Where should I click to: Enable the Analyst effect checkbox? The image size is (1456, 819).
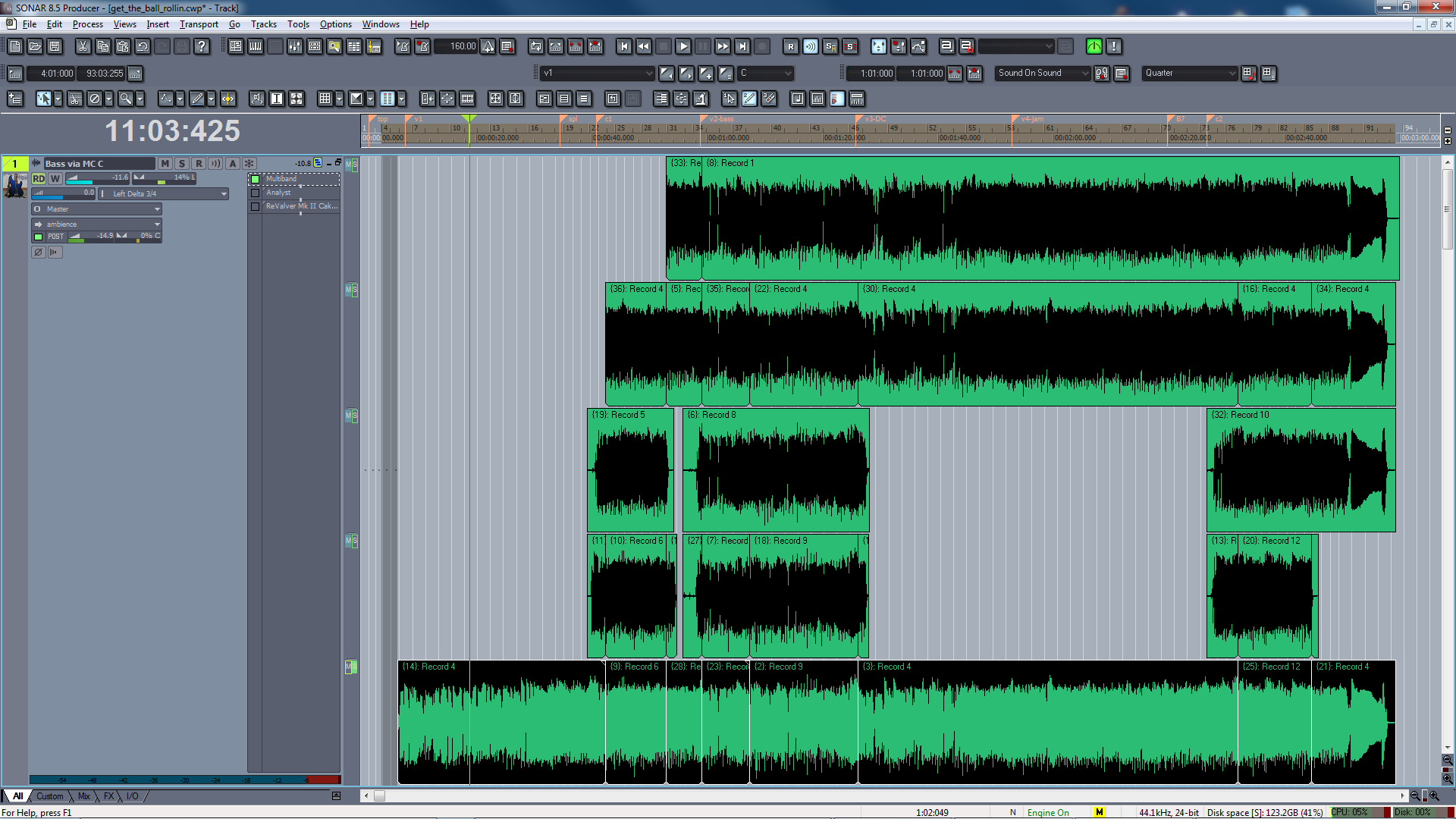coord(256,193)
